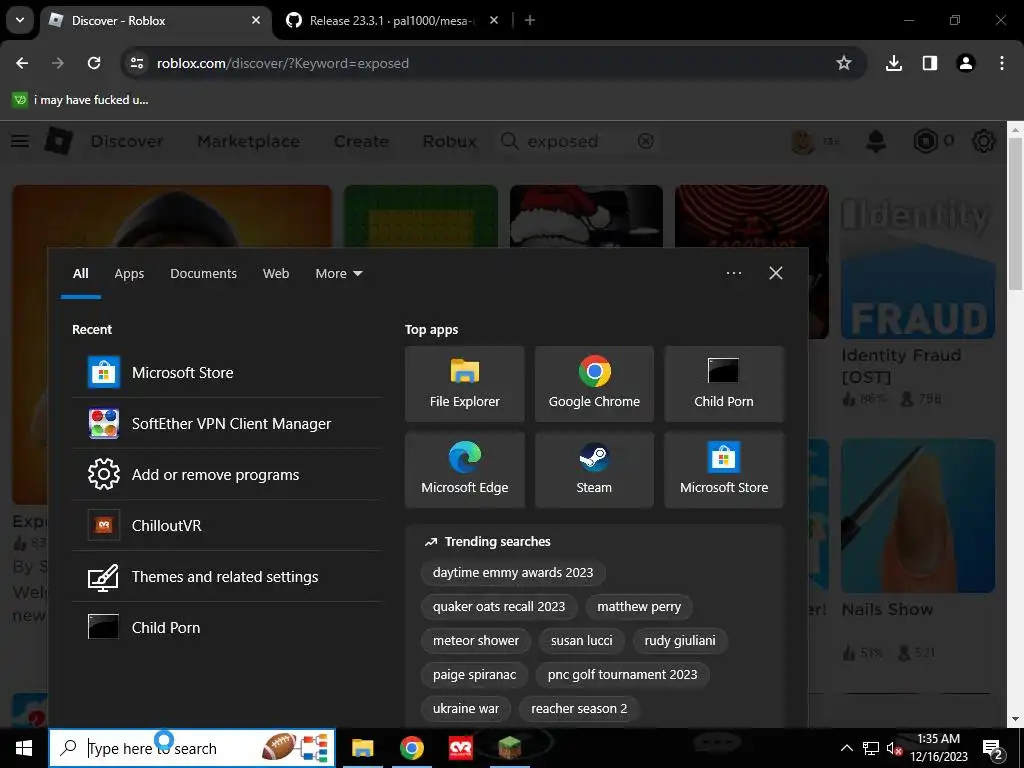Open Roblox Discover nav link
Viewport: 1024px width, 768px height.
tap(127, 141)
